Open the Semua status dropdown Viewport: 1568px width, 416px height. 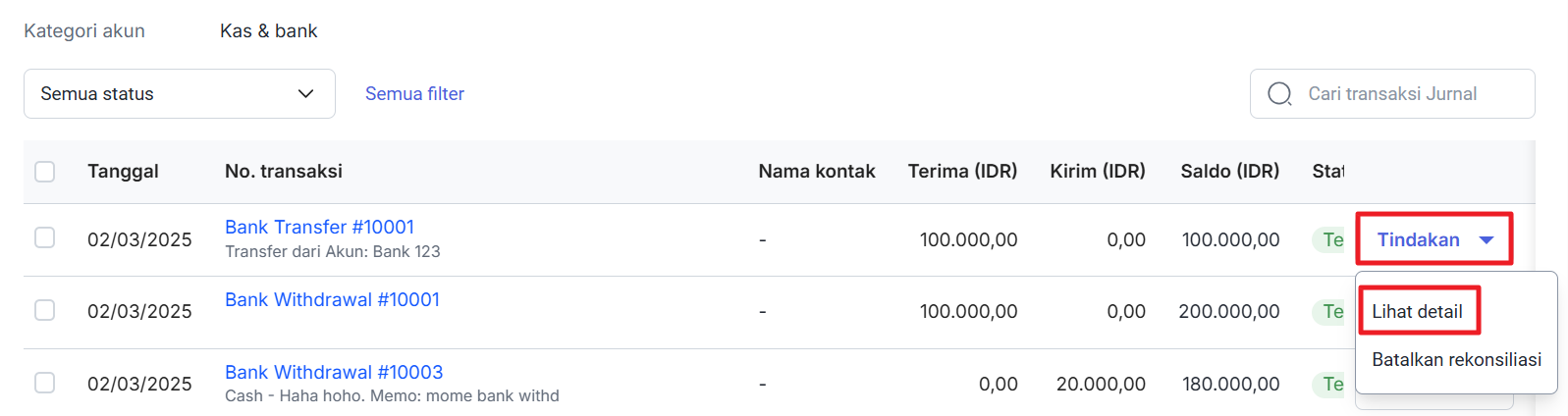tap(180, 94)
